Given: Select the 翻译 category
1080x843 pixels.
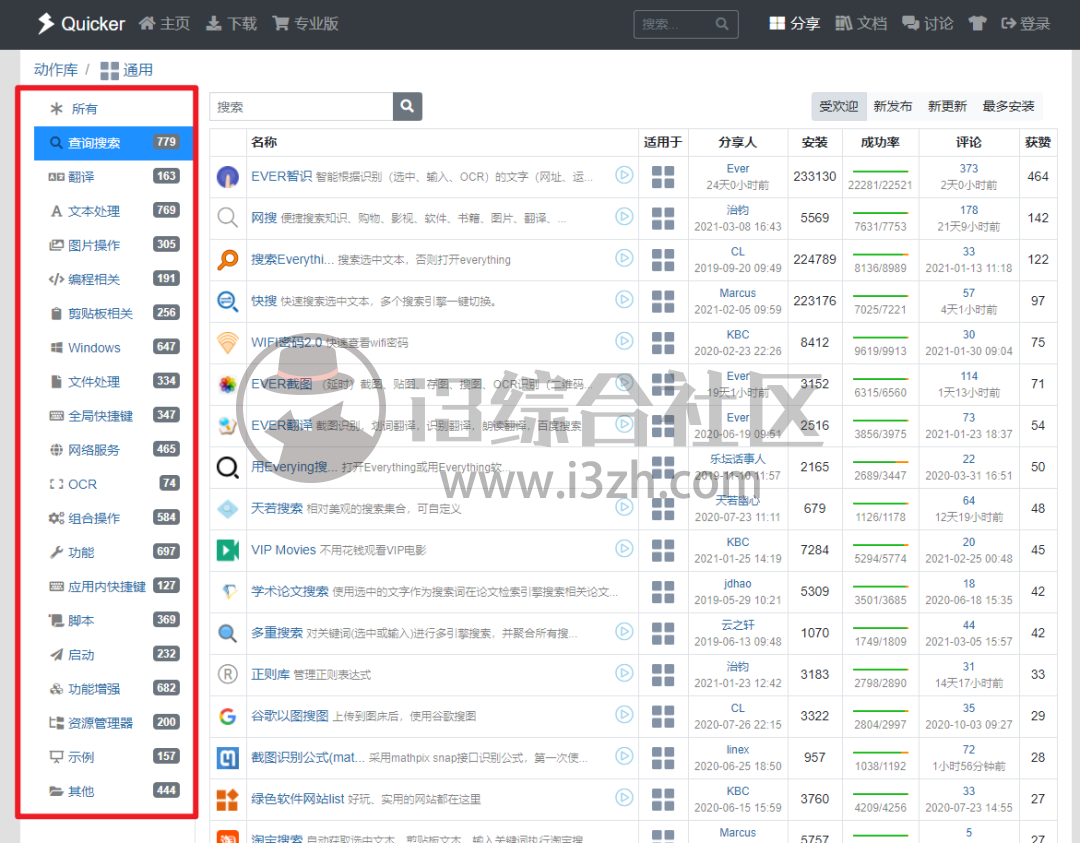Looking at the screenshot, I should point(114,176).
